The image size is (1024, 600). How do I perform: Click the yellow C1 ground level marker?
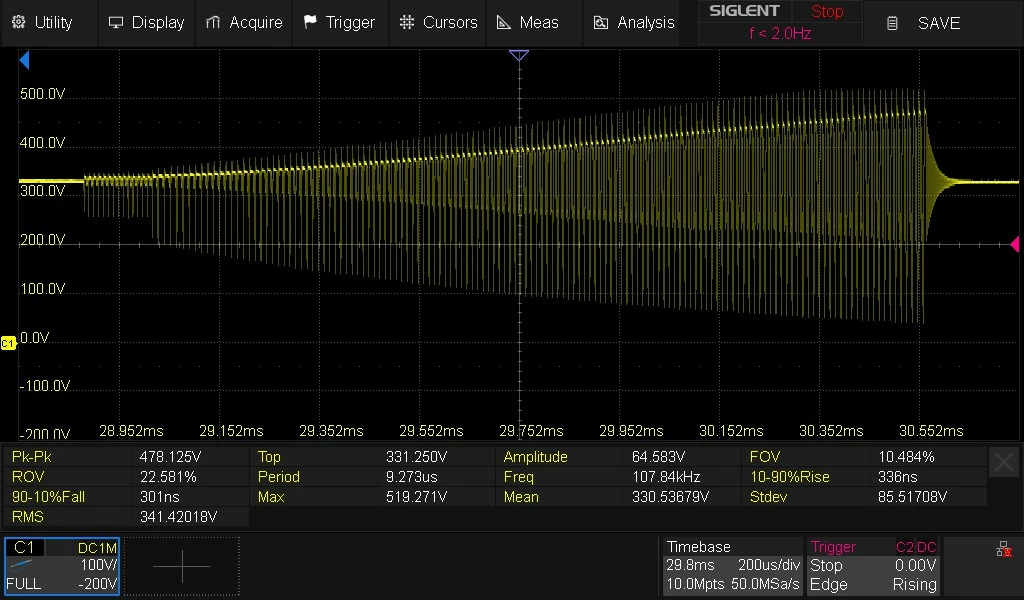pyautogui.click(x=8, y=343)
